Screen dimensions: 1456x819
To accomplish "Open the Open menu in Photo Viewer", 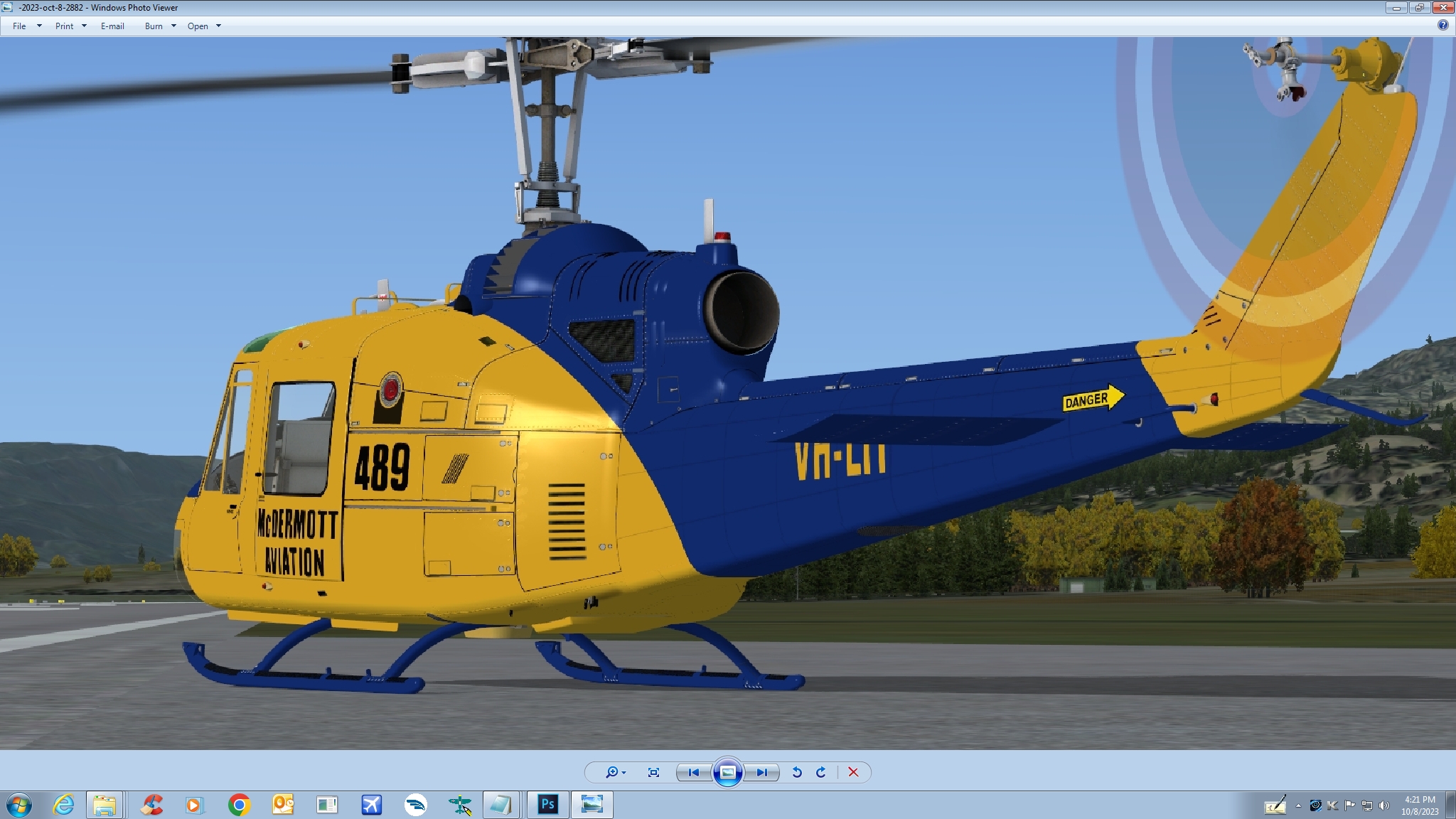I will point(198,26).
